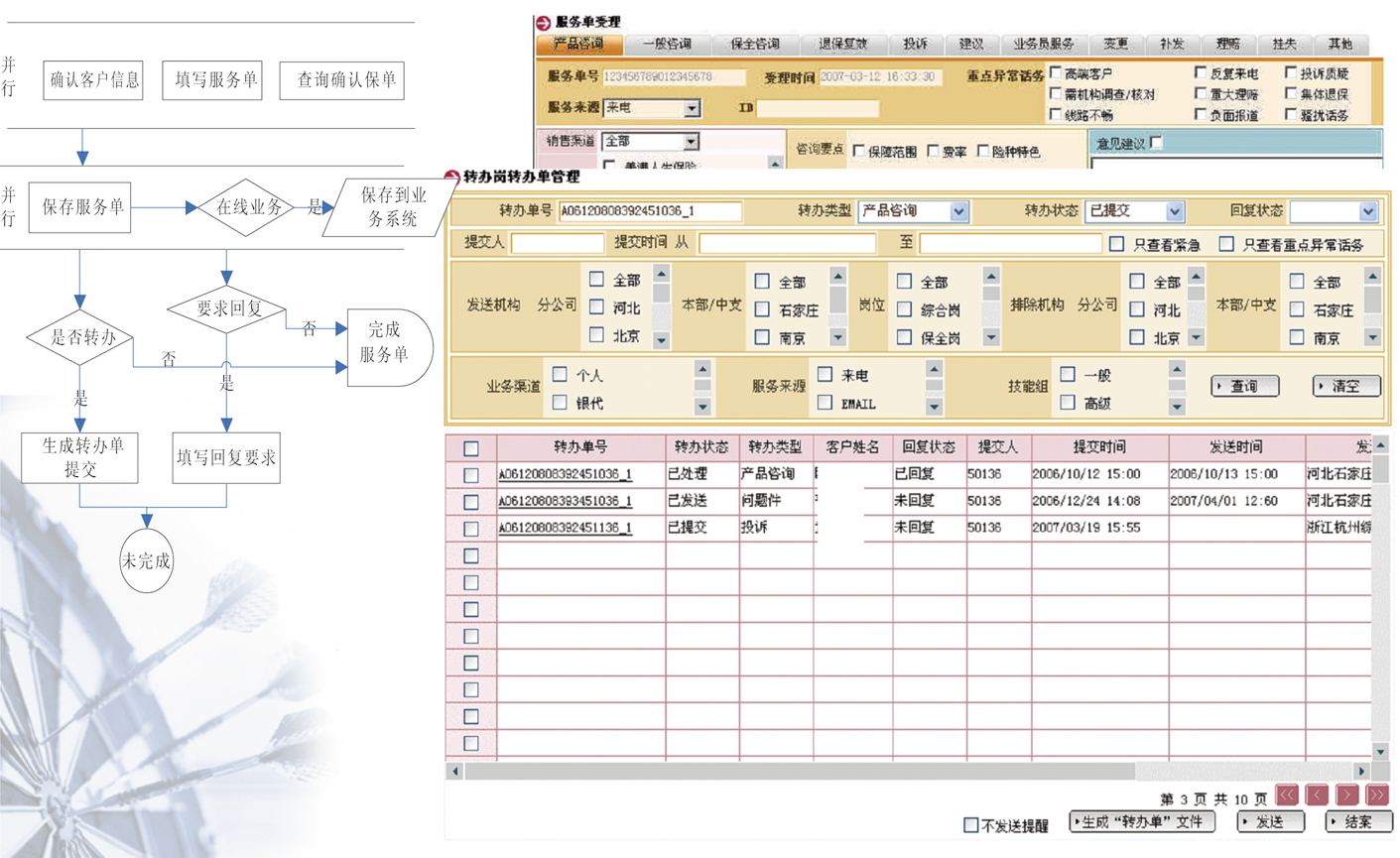Open the 转办类型 dropdown
This screenshot has height=858, width=1400.
(x=958, y=211)
